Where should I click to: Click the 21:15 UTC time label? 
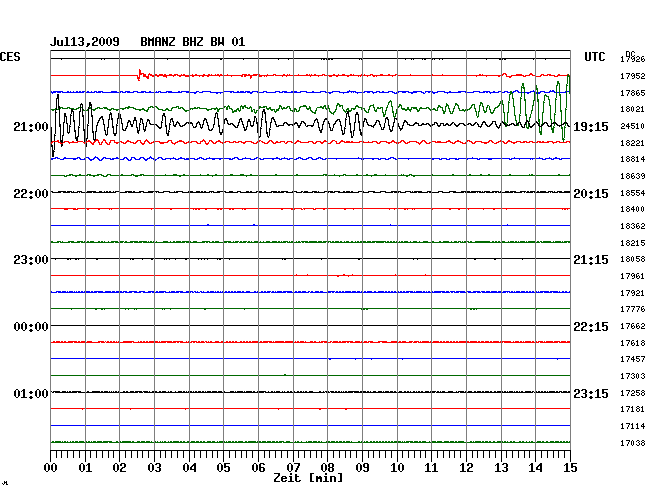[591, 260]
